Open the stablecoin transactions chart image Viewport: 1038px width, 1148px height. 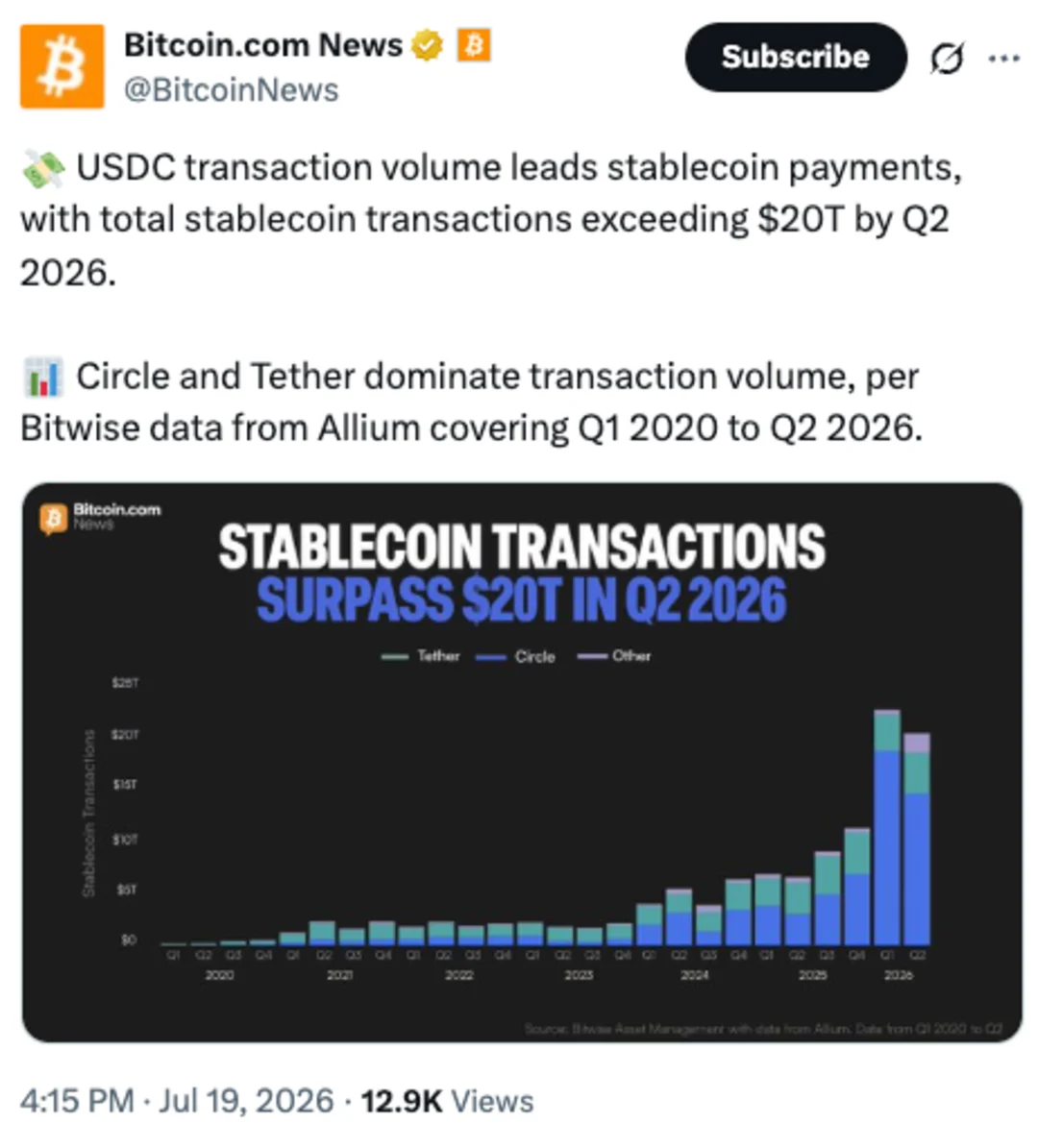coord(522,762)
